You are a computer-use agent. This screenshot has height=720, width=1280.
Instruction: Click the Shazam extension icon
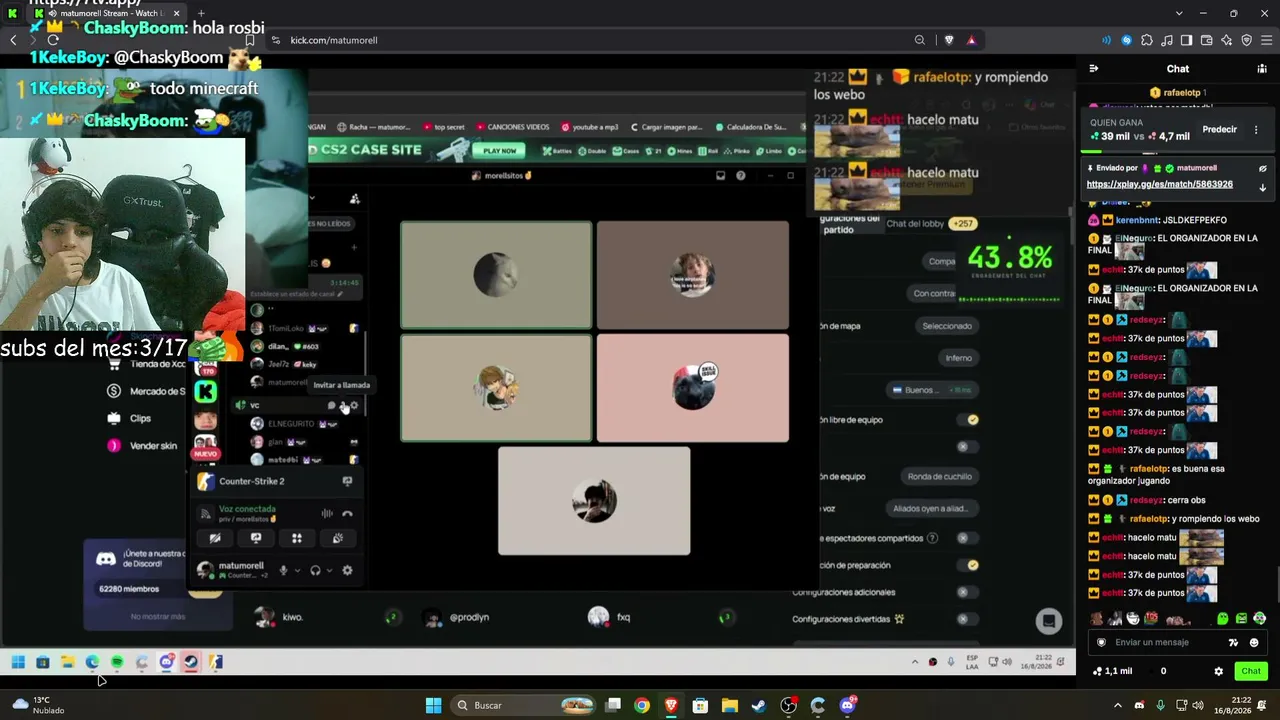coord(1127,40)
